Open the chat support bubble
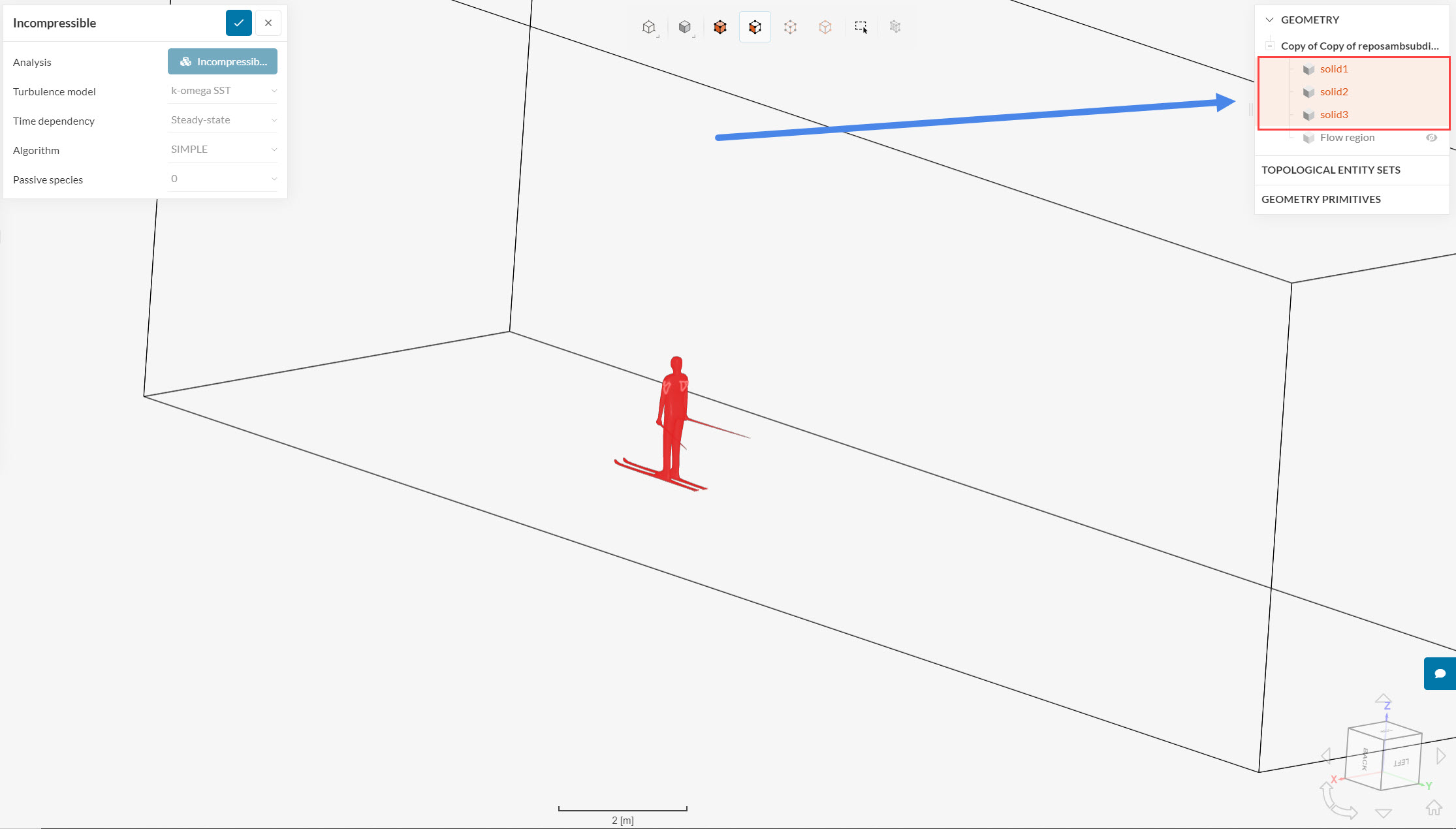Screen dimensions: 1456x829 1440,674
